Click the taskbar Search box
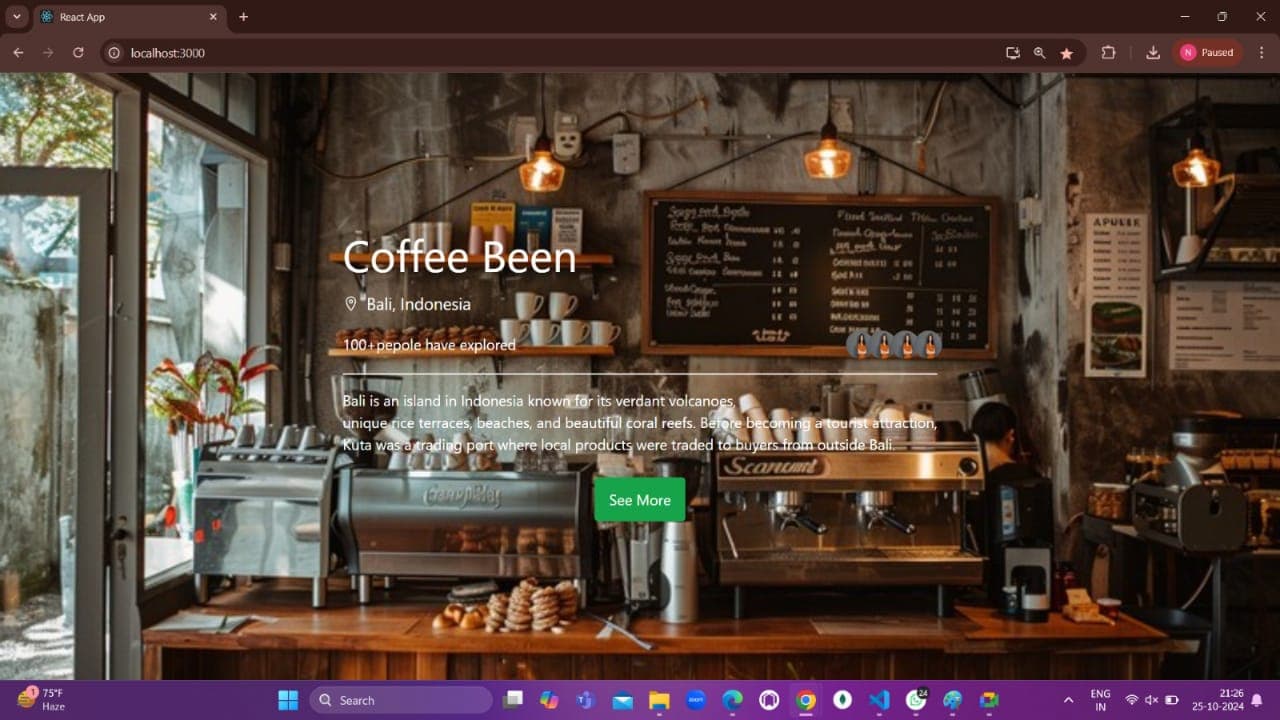The height and width of the screenshot is (720, 1280). point(400,700)
